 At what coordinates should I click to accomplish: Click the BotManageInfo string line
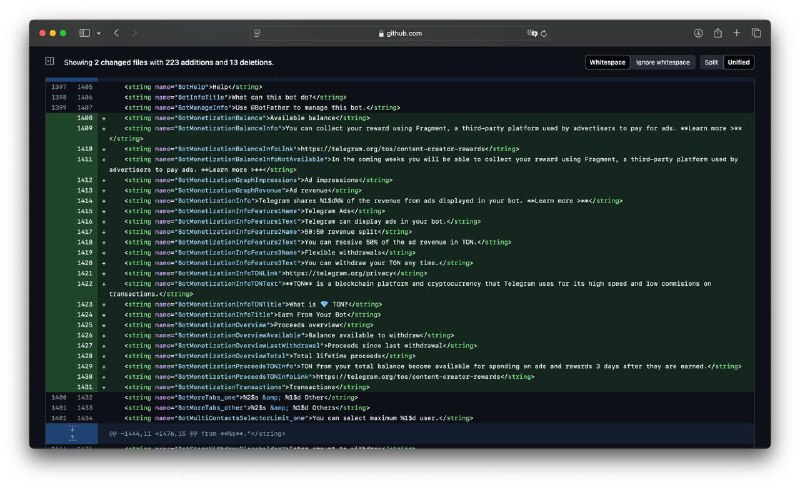coord(262,108)
